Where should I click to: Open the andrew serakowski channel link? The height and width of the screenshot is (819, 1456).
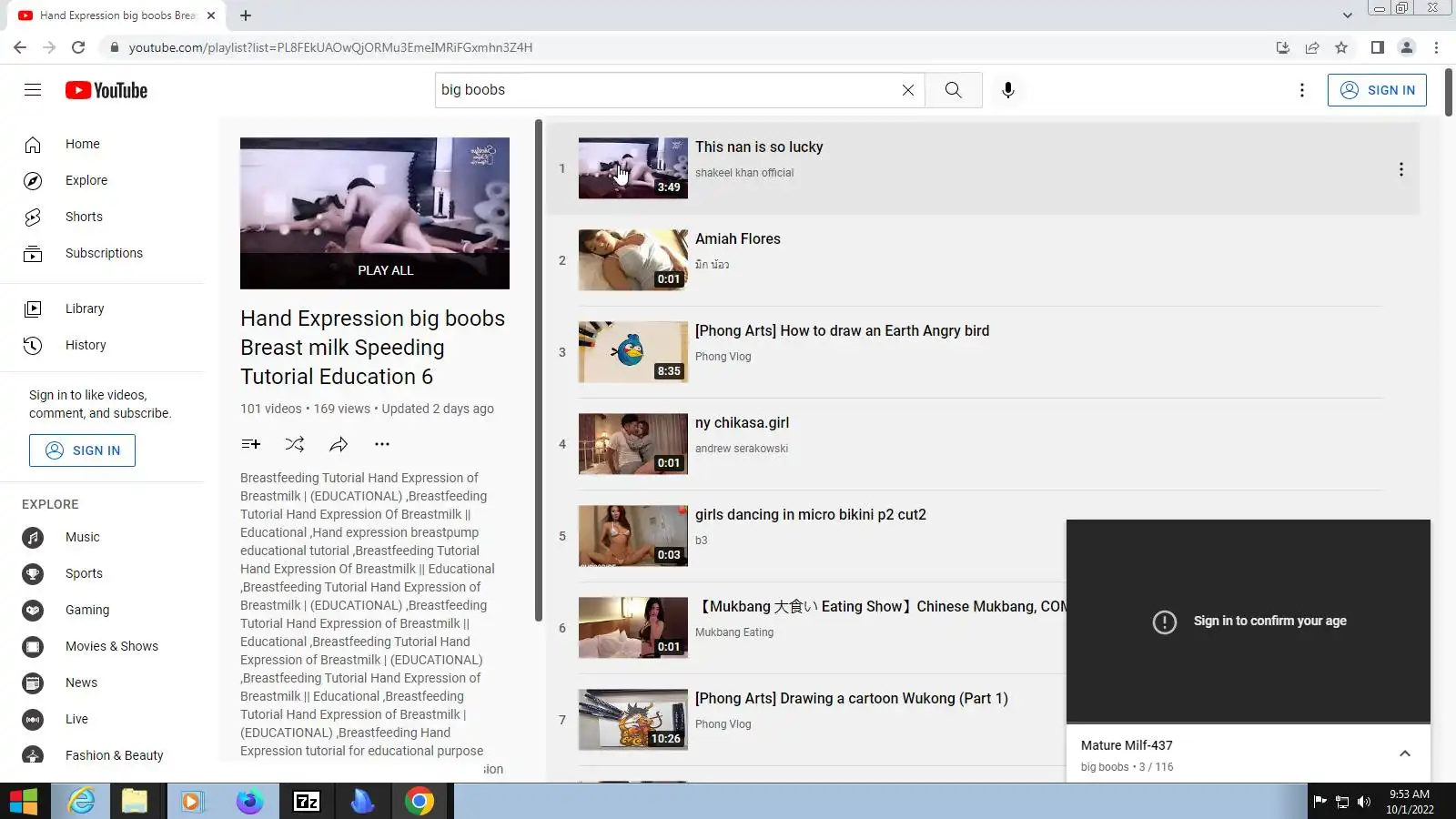click(742, 449)
